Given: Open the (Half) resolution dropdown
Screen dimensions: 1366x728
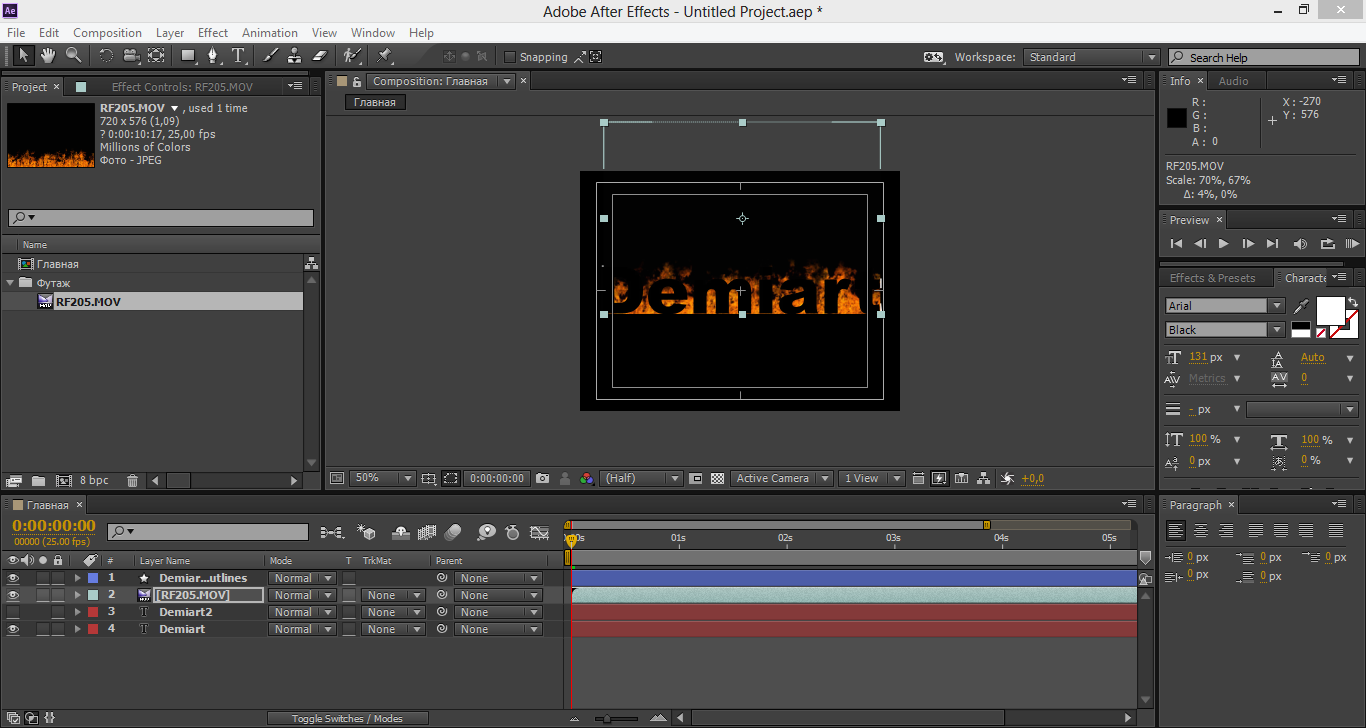Looking at the screenshot, I should click(x=640, y=479).
